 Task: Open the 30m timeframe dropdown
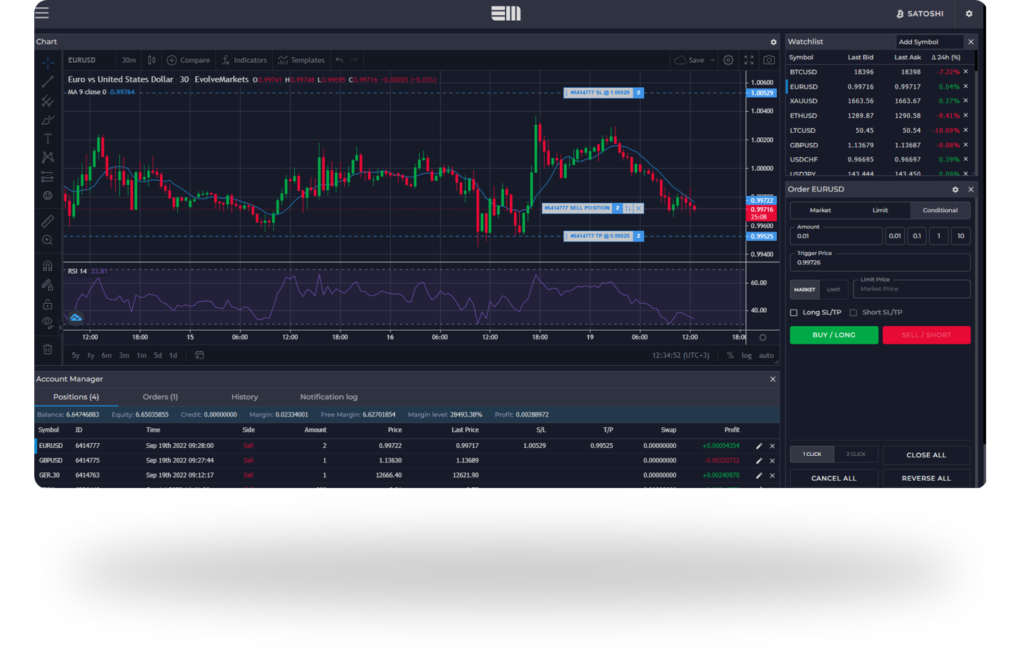point(129,60)
